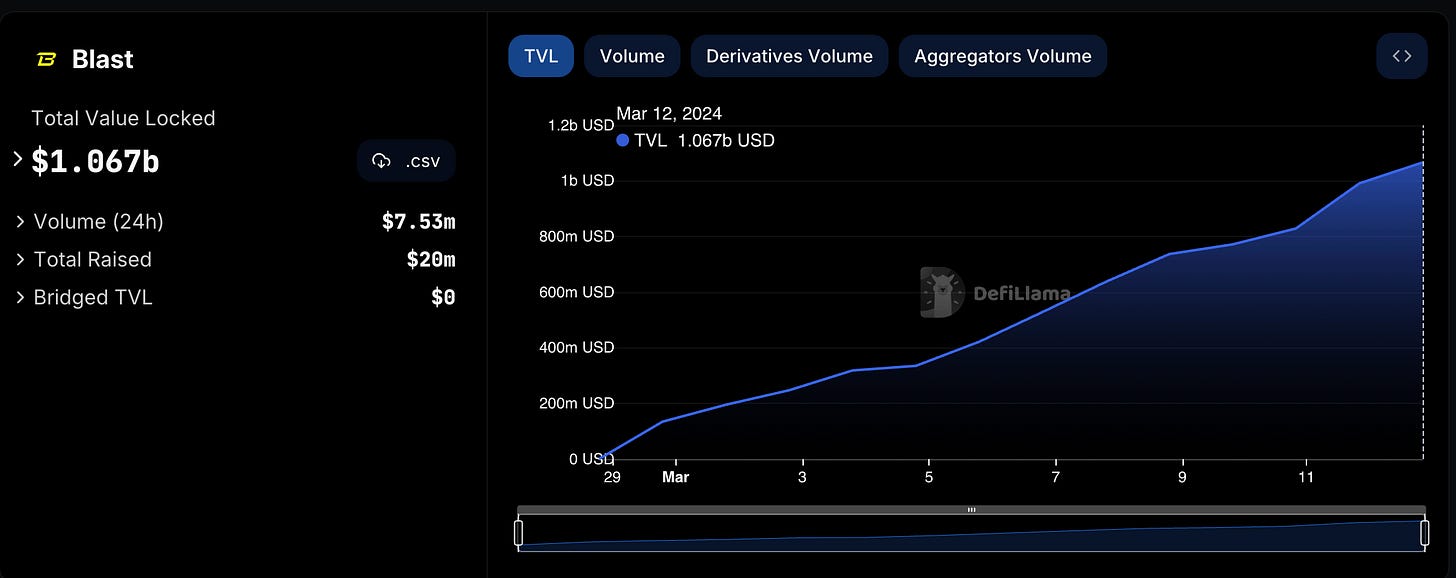This screenshot has height=578, width=1456.
Task: Click the left range slider handle
Action: (519, 533)
